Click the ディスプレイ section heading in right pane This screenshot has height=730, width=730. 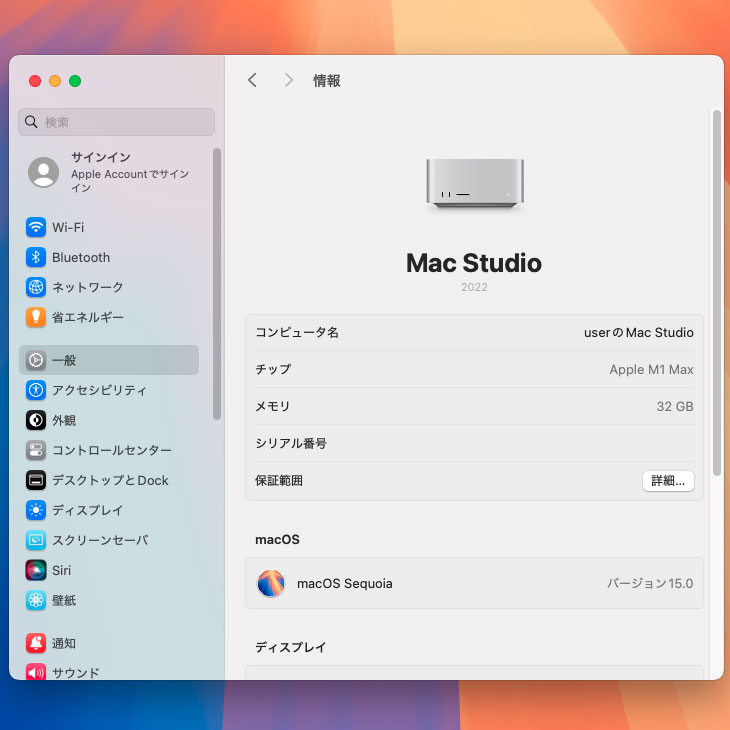click(291, 647)
